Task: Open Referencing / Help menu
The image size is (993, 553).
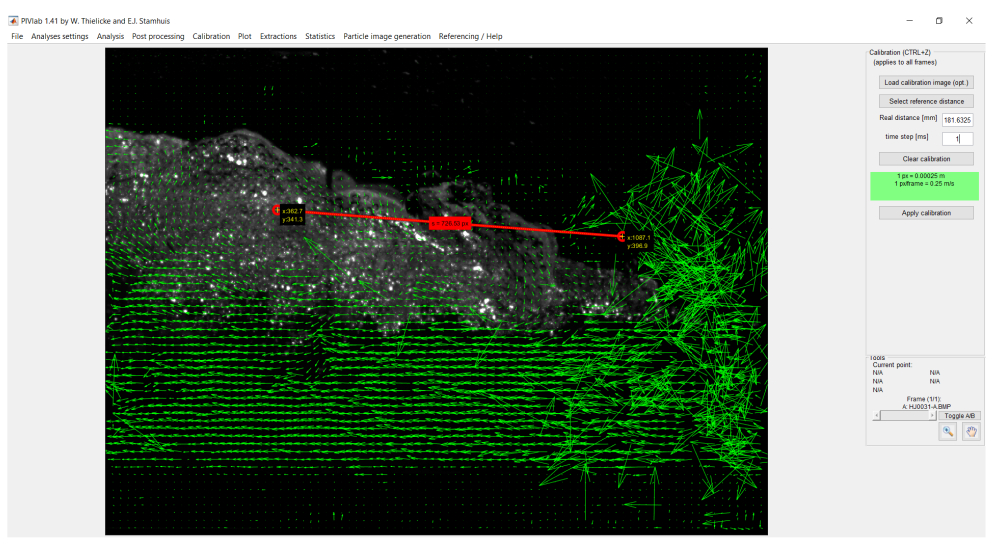Action: [470, 36]
